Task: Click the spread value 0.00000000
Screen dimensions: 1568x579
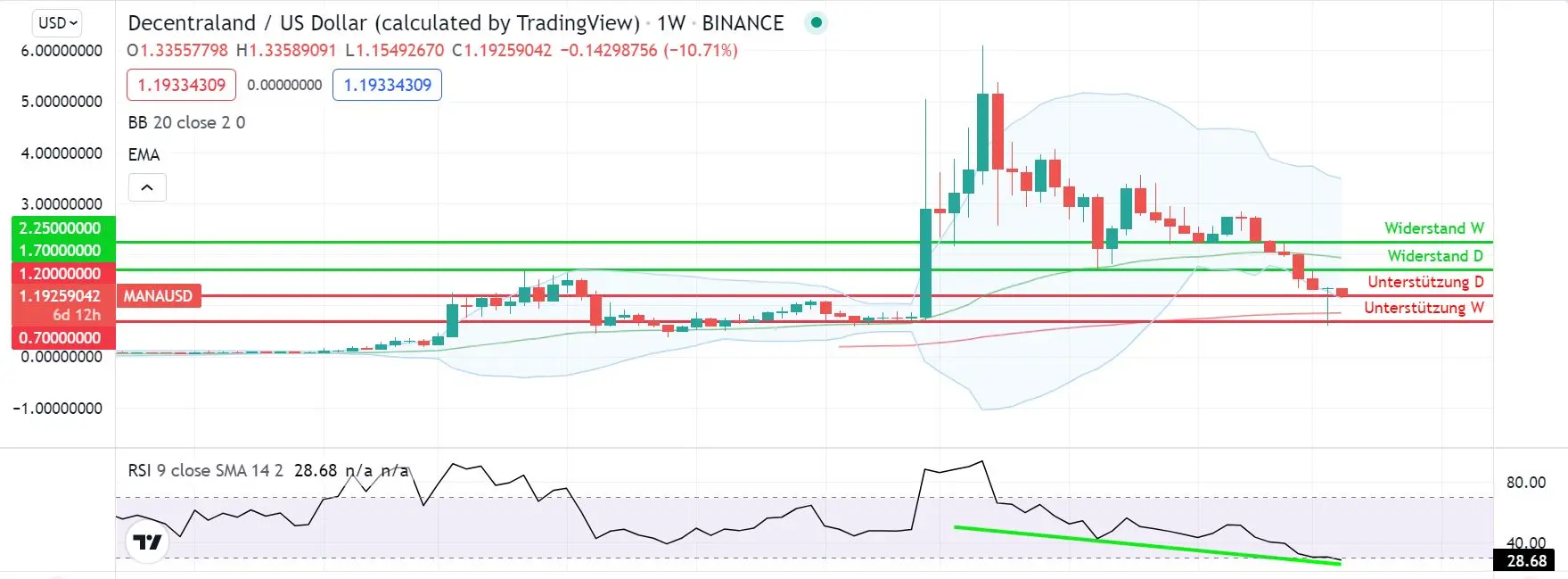Action: pyautogui.click(x=284, y=85)
